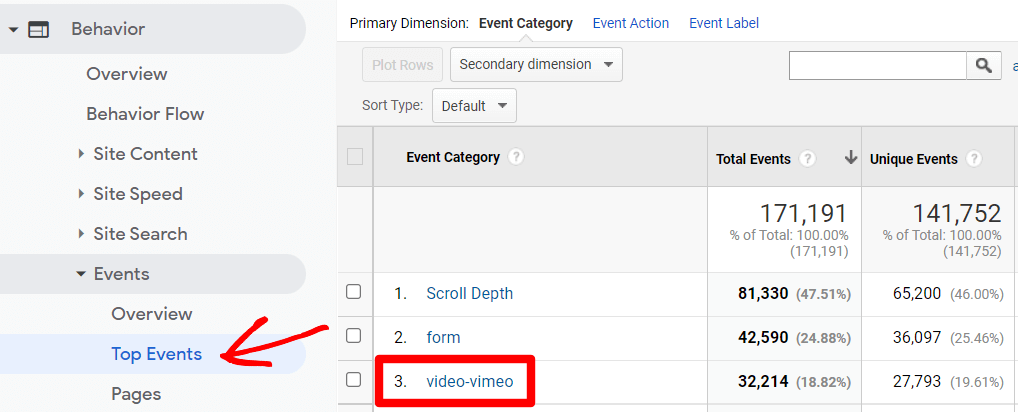Switch primary dimension to Event Label
Image resolution: width=1018 pixels, height=412 pixels.
click(724, 23)
